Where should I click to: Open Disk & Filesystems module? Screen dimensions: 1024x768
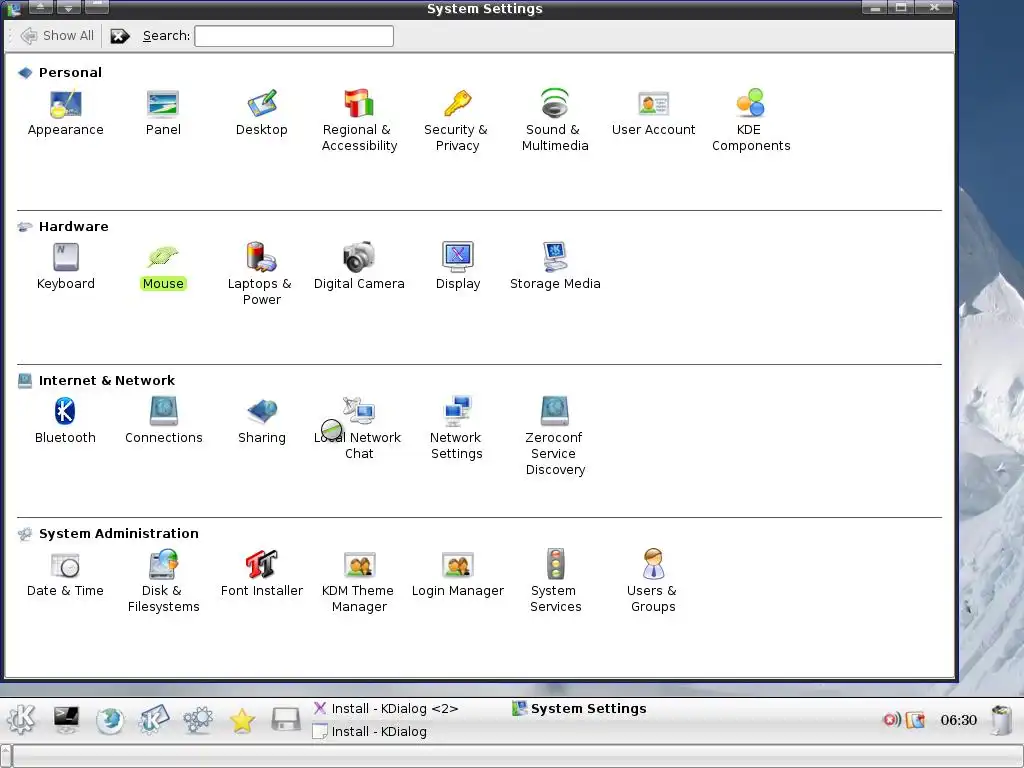pos(163,582)
